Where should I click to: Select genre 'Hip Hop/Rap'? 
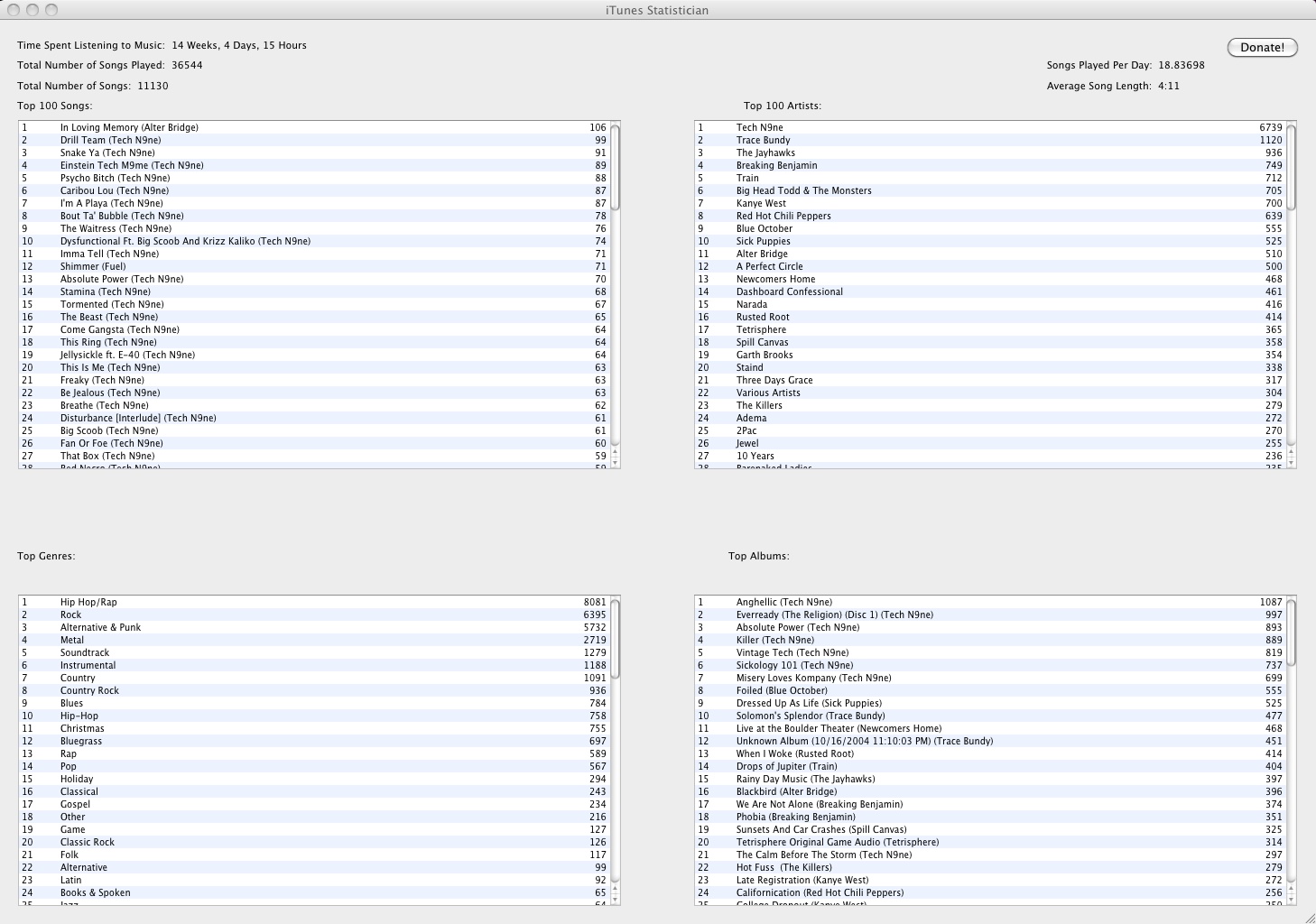pos(314,602)
